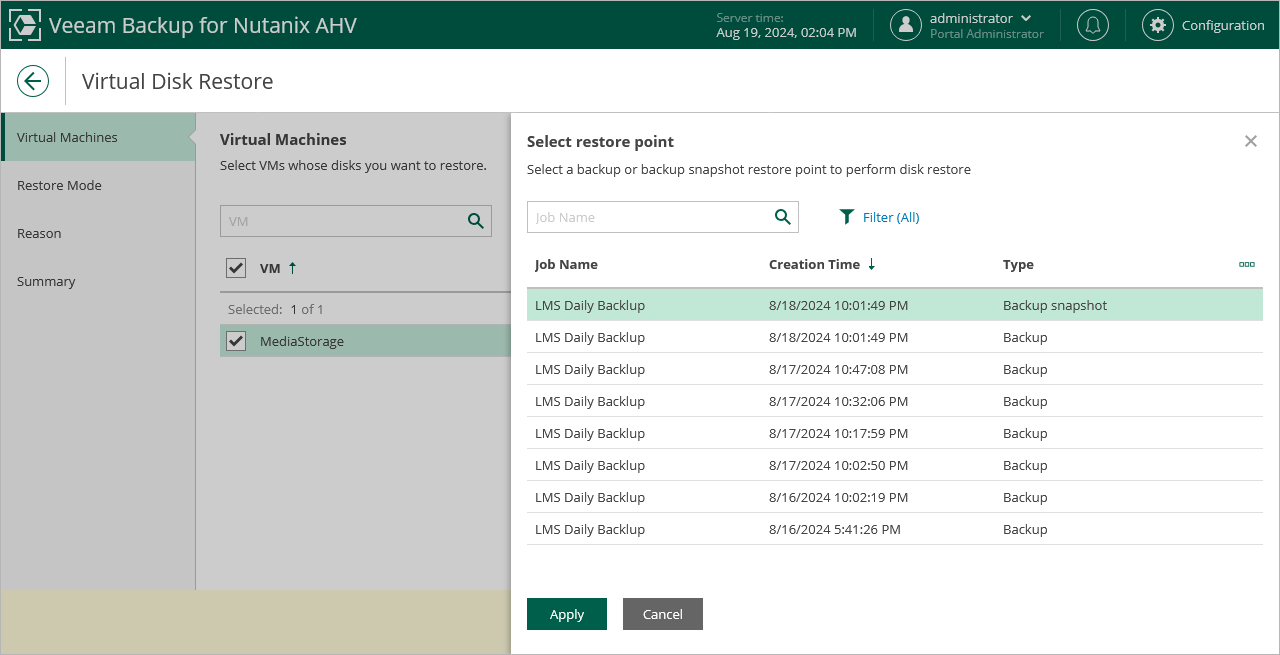Open the Filter (All) options
Screen dimensions: 1280x655
coord(879,217)
